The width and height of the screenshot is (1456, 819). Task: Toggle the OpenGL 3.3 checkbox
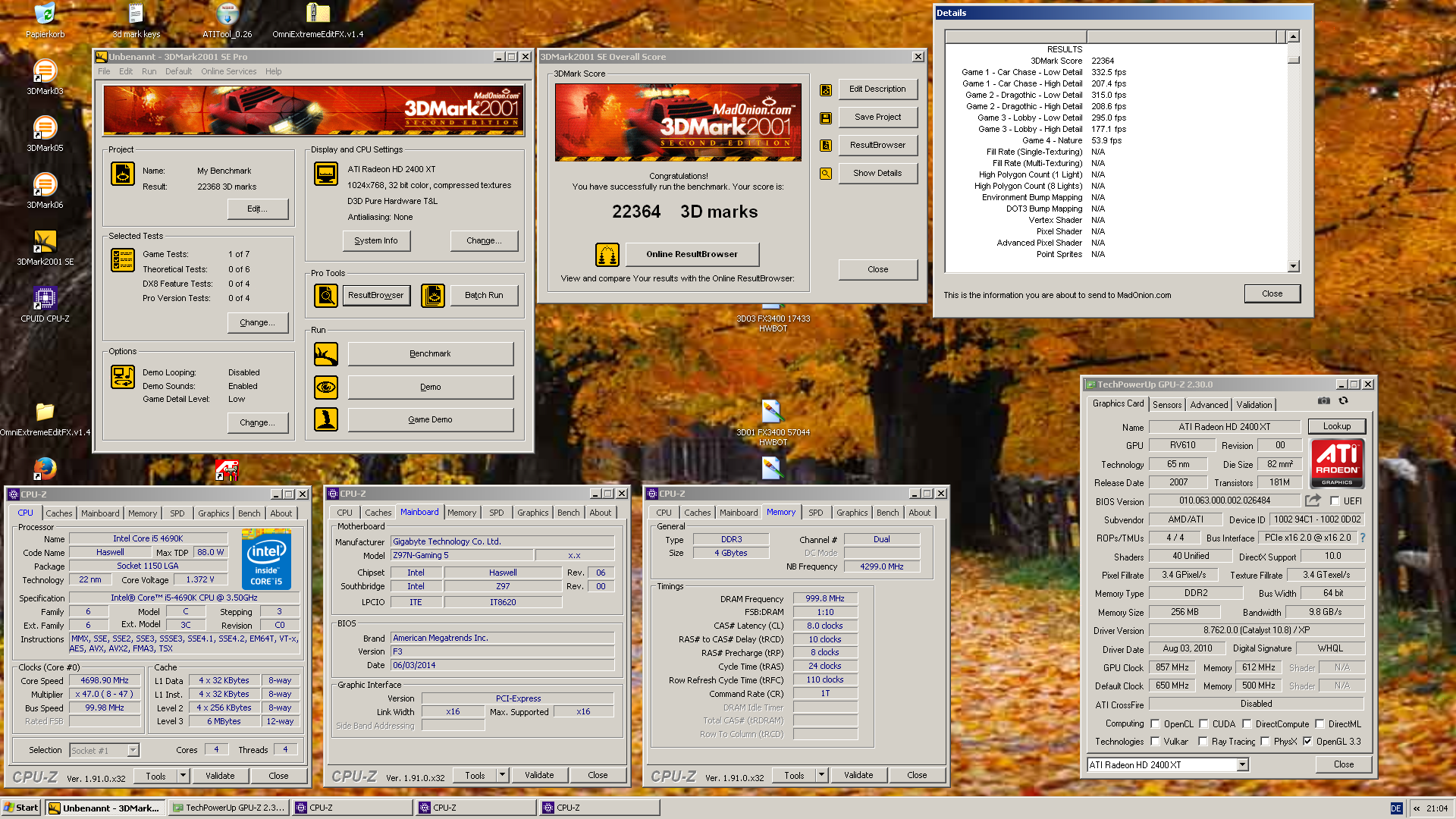click(1307, 742)
